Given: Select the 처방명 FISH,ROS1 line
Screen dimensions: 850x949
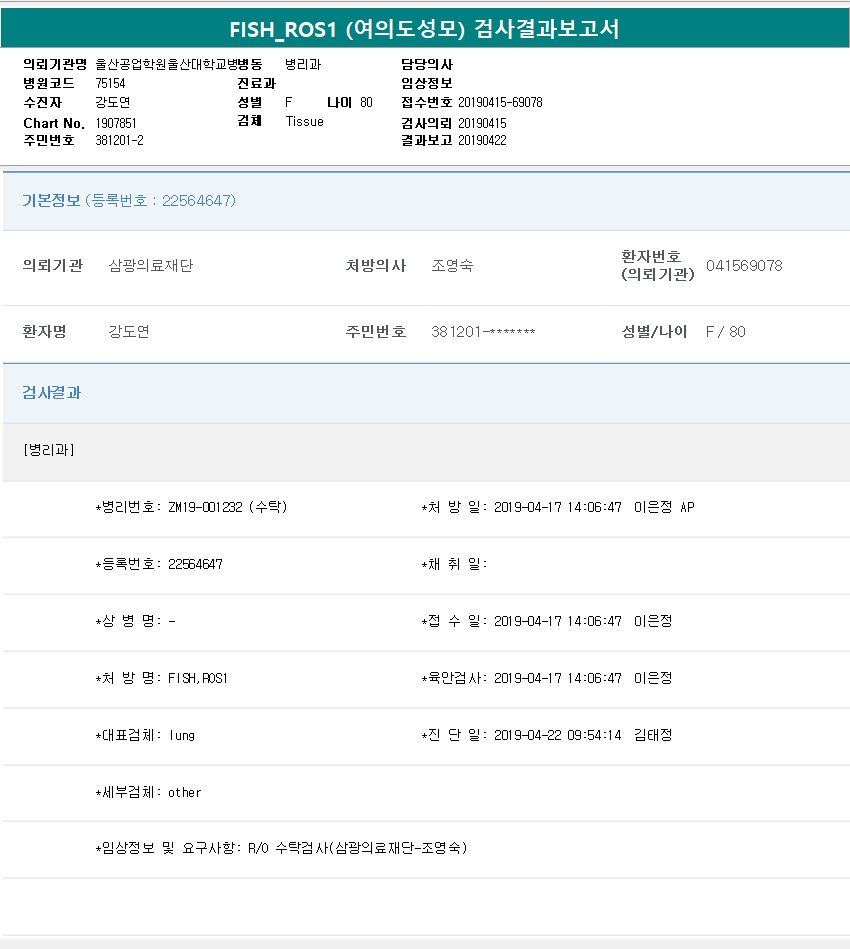Looking at the screenshot, I should coord(162,678).
